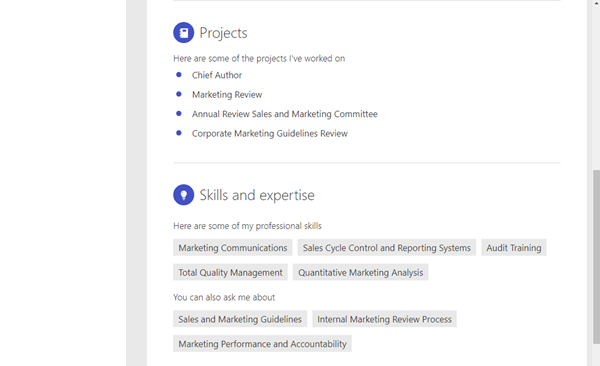
Task: Click the Skills and expertise lightbulb icon
Action: tap(184, 195)
